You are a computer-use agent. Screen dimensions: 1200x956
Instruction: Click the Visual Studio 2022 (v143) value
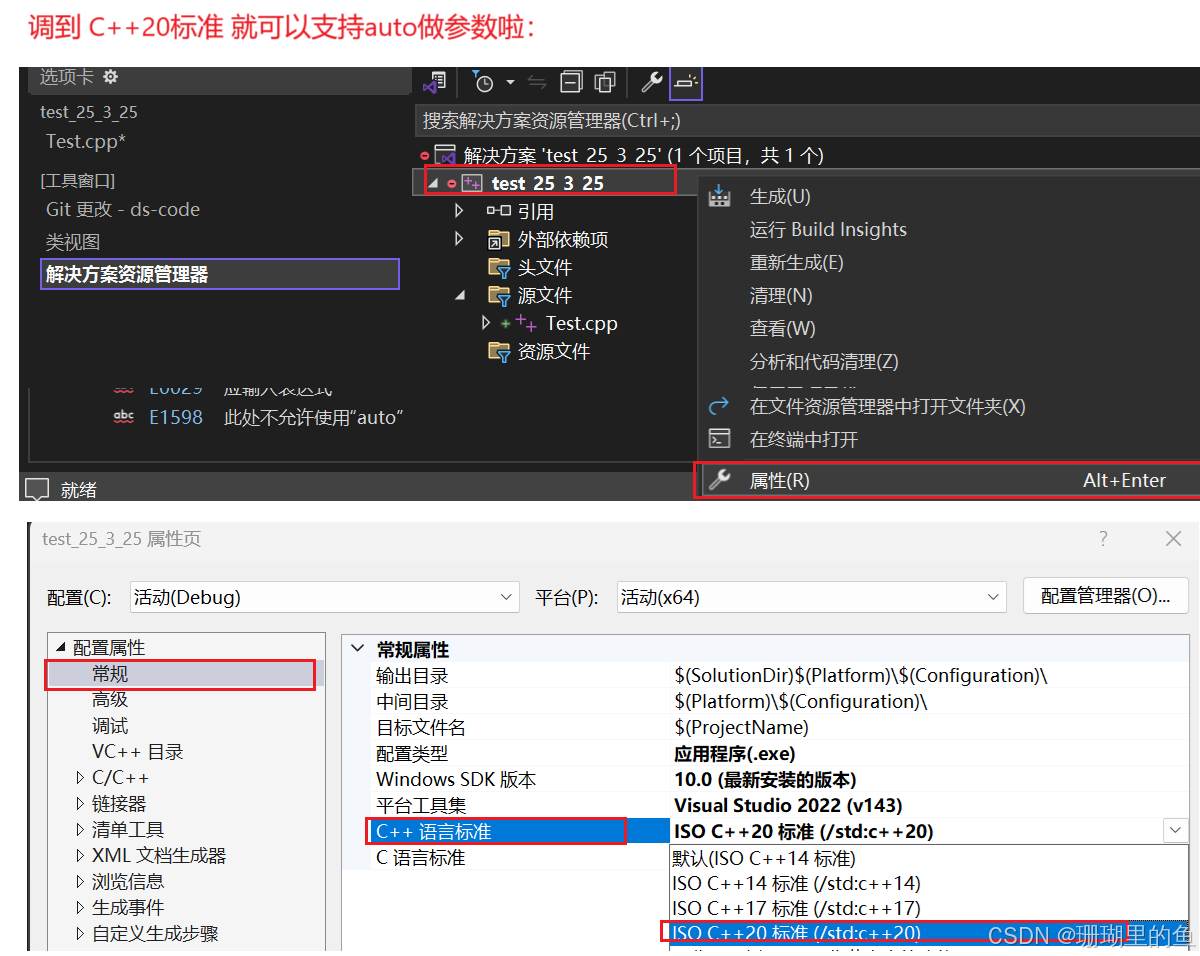click(x=788, y=805)
